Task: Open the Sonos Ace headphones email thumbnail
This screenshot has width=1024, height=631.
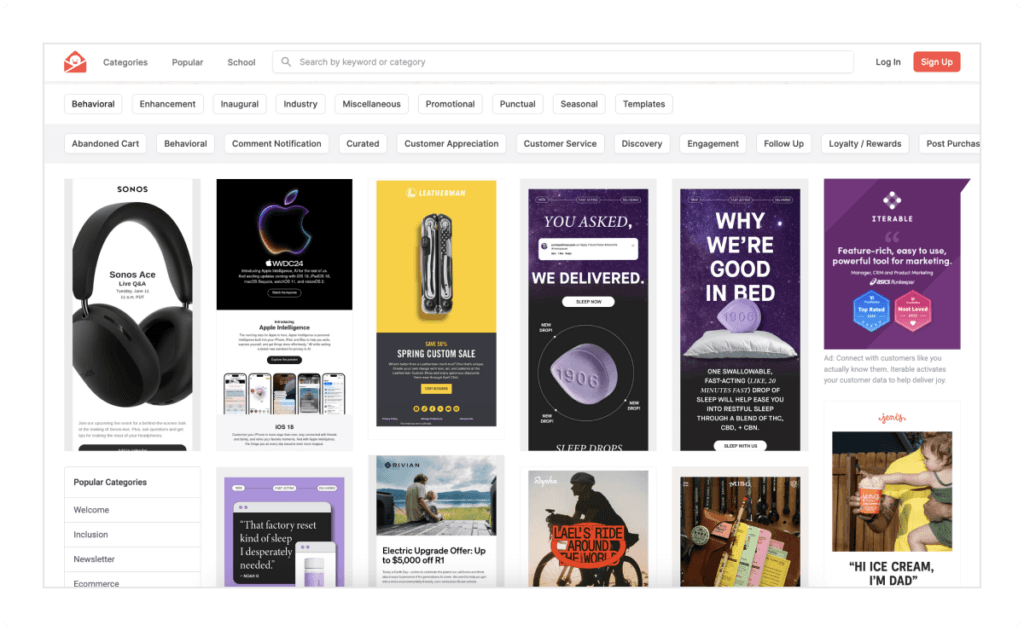Action: (x=132, y=314)
